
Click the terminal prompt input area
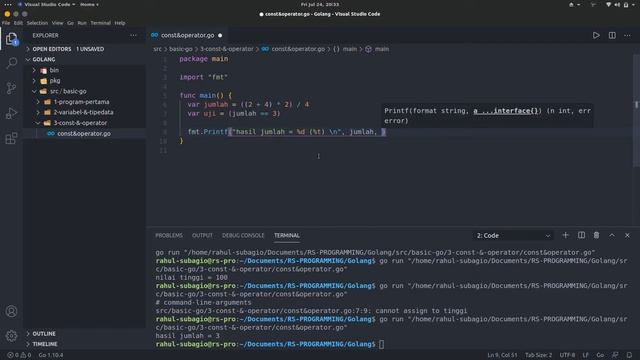point(381,344)
